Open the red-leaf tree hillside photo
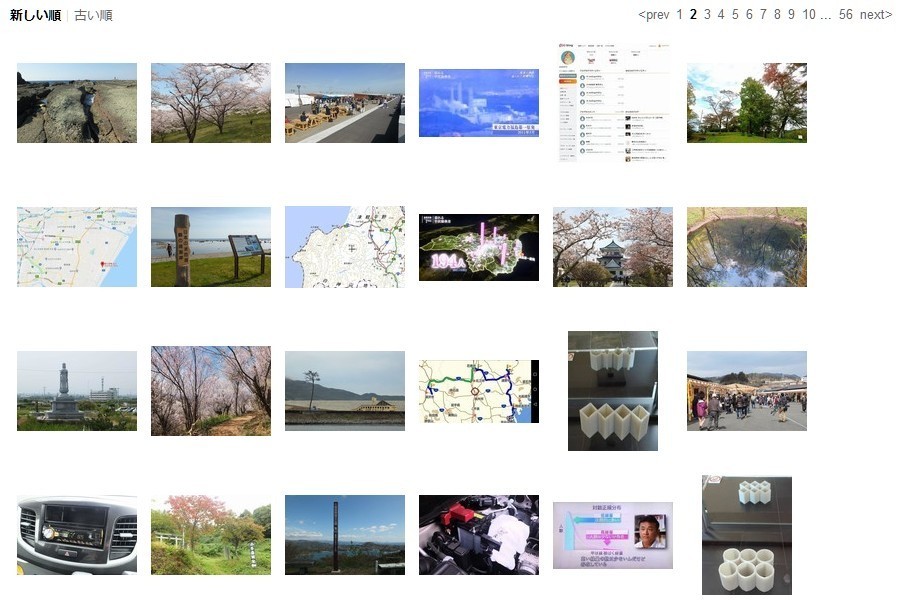899x603 pixels. [x=211, y=535]
